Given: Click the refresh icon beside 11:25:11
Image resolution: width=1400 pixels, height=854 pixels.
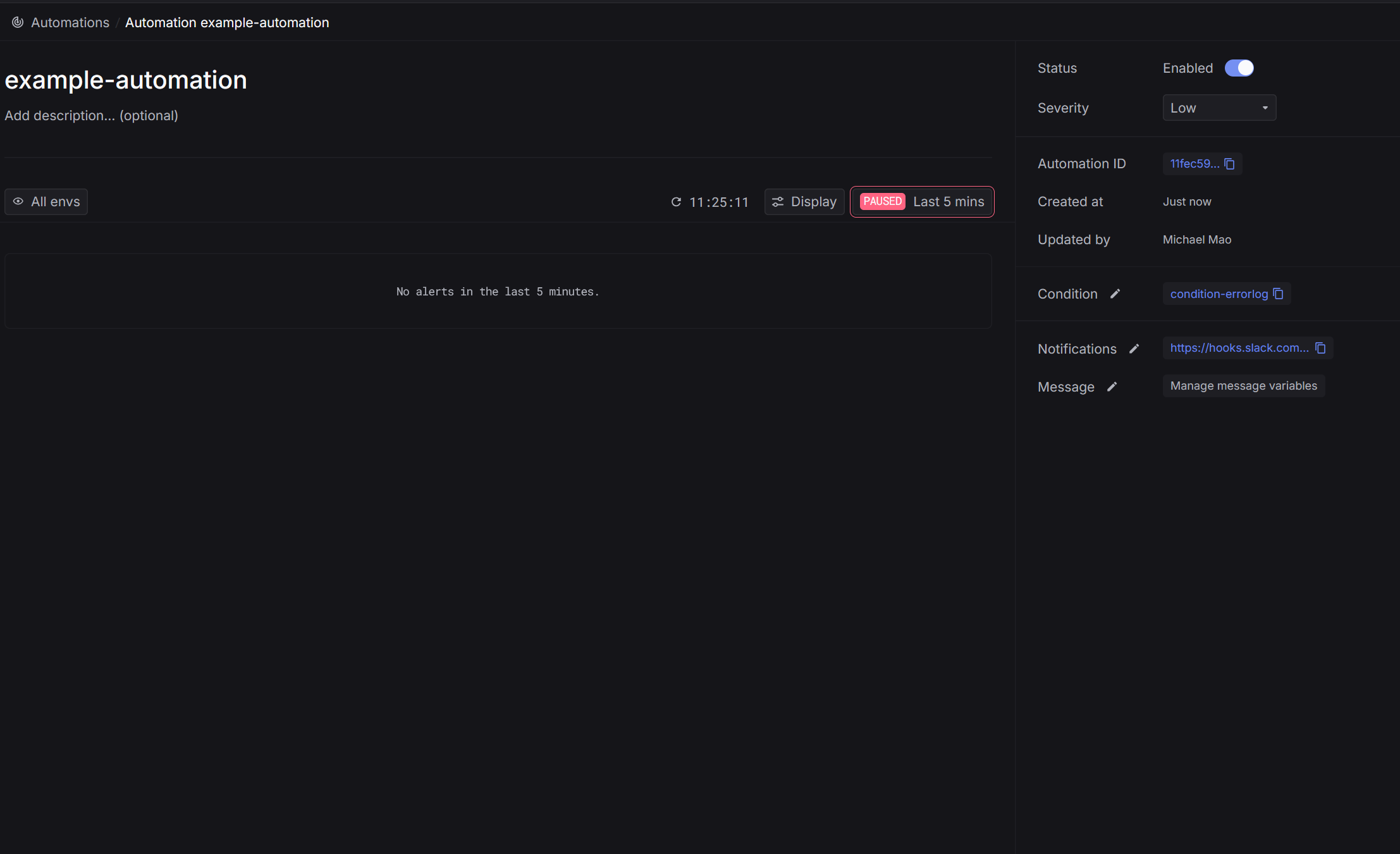Looking at the screenshot, I should tap(676, 202).
